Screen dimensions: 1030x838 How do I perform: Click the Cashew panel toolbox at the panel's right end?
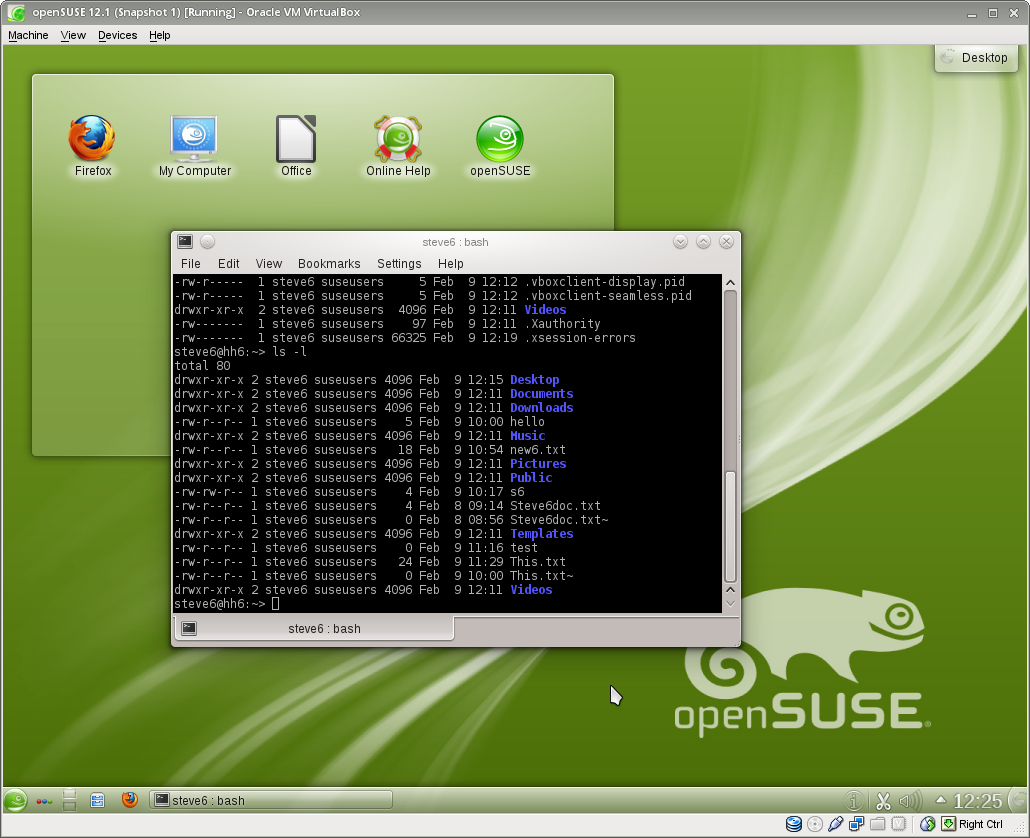(1019, 800)
